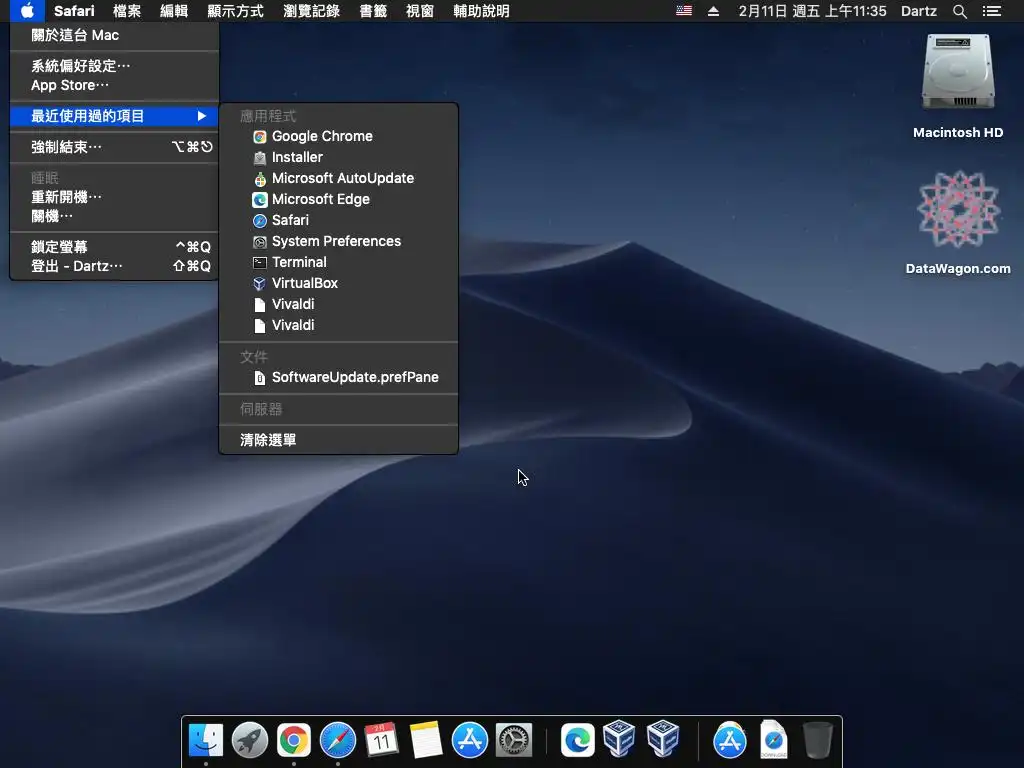Open Launchpad rocket icon in Dock

point(249,740)
